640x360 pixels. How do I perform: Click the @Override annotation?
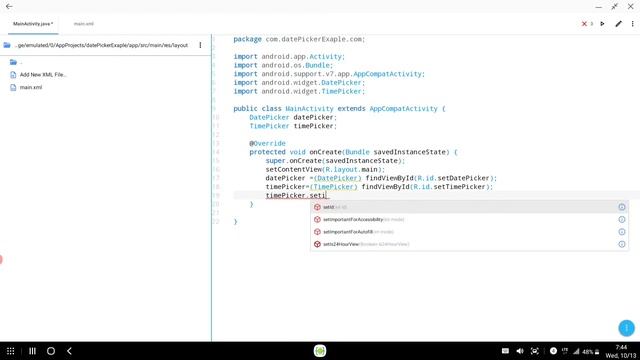point(267,143)
